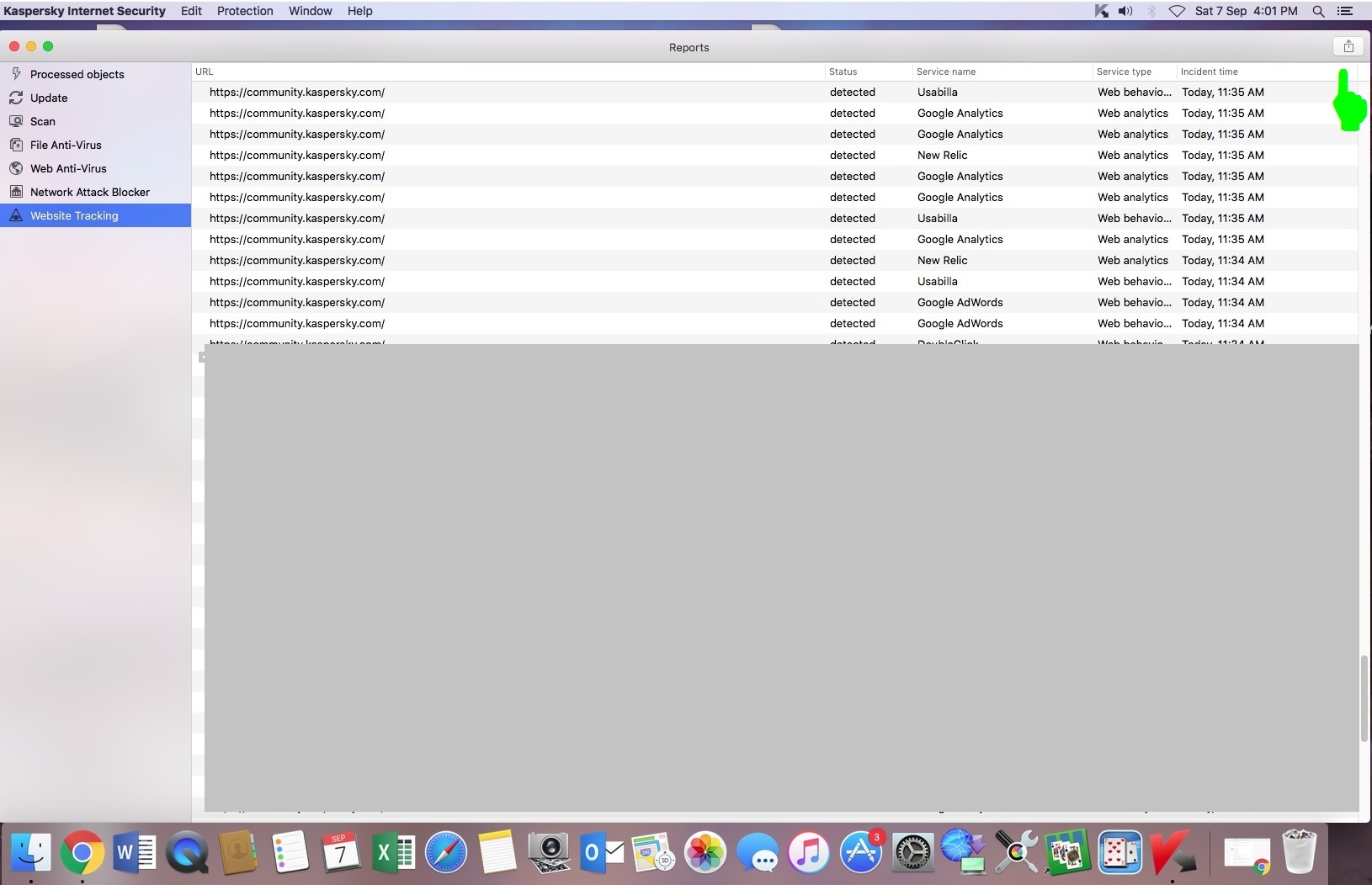Open Kaspersky status icon in menu bar
The image size is (1372, 885).
click(1101, 11)
